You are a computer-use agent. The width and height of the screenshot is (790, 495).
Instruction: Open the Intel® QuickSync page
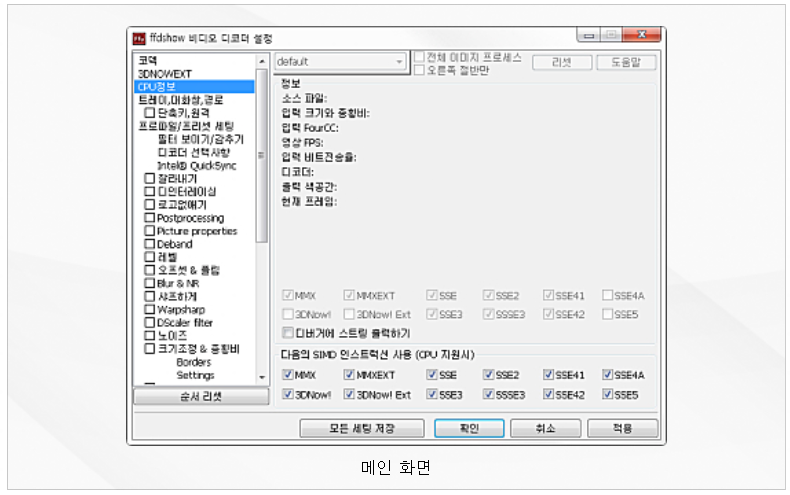[x=196, y=165]
